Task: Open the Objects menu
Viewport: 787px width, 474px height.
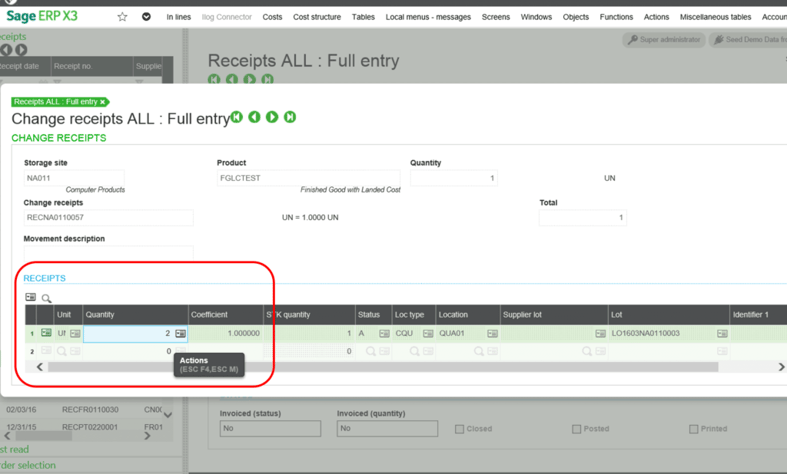Action: point(576,17)
